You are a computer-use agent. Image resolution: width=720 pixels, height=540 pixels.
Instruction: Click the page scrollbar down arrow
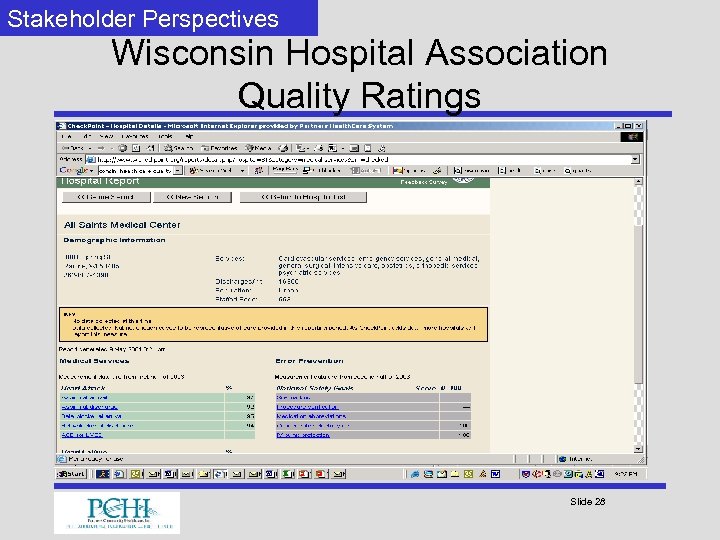click(638, 449)
